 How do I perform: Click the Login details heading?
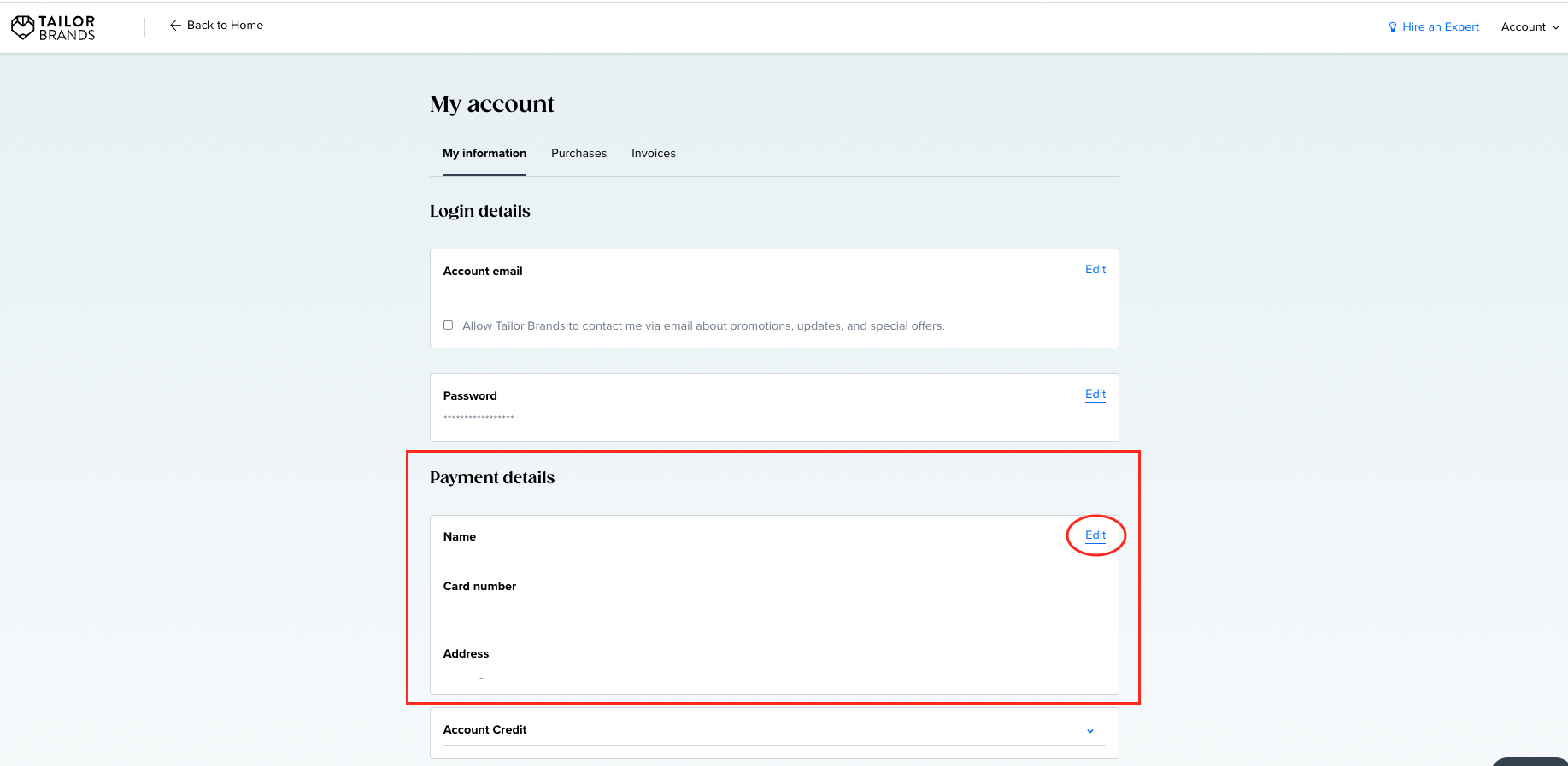coord(480,211)
